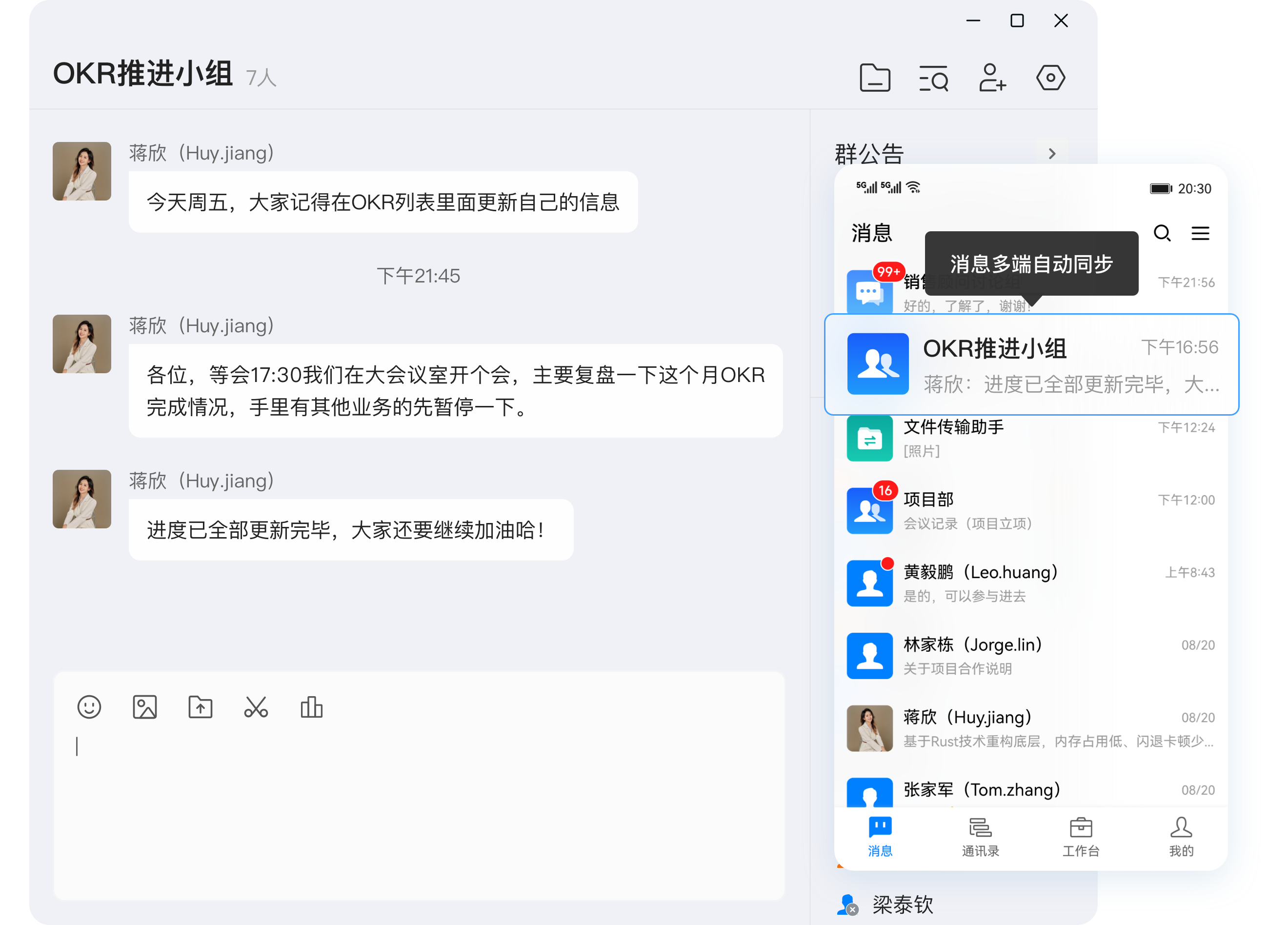
Task: Open chat with 林家栋 (Jorge.lin)
Action: [x=1031, y=656]
